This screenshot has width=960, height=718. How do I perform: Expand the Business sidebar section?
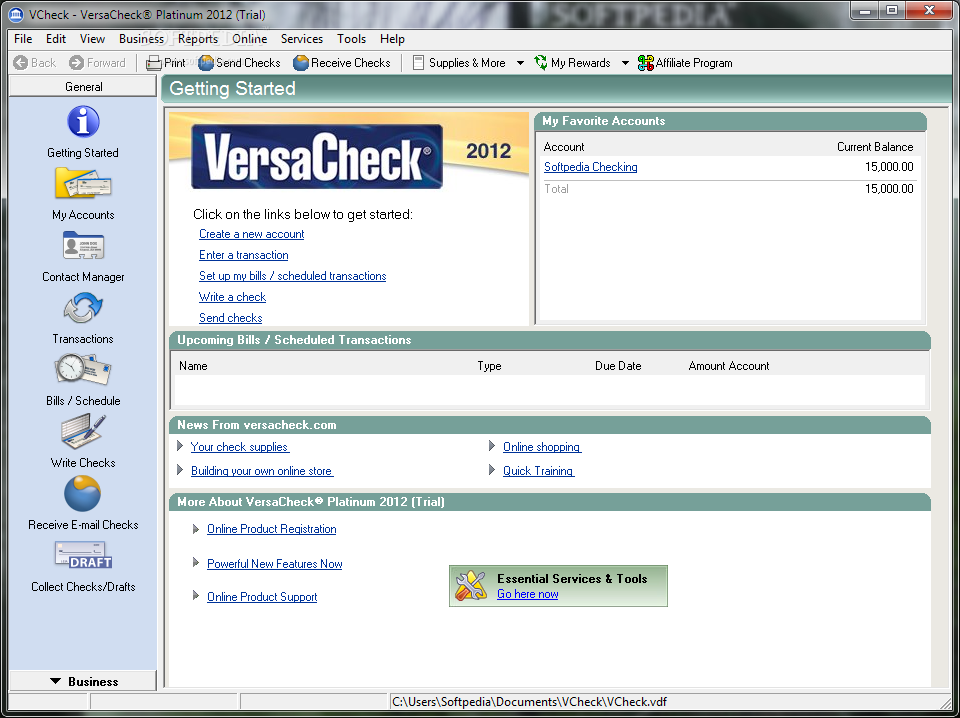coord(83,681)
